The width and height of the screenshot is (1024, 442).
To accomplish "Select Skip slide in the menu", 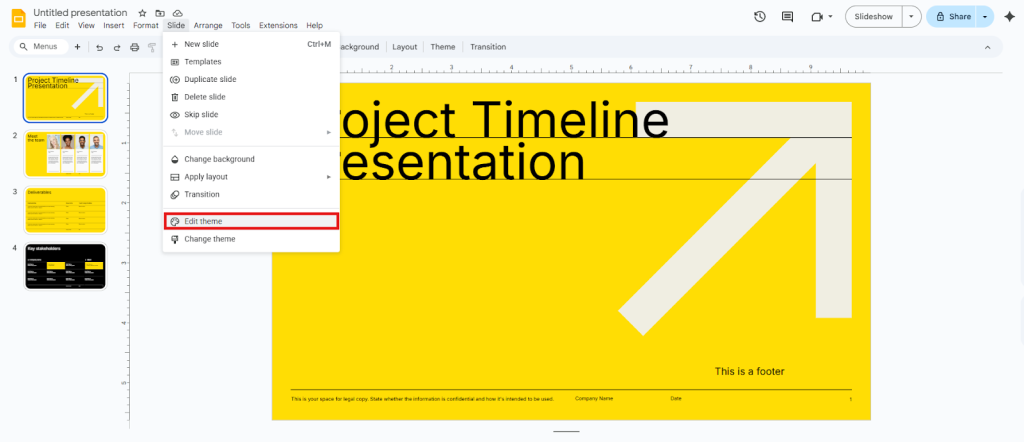I will [201, 114].
